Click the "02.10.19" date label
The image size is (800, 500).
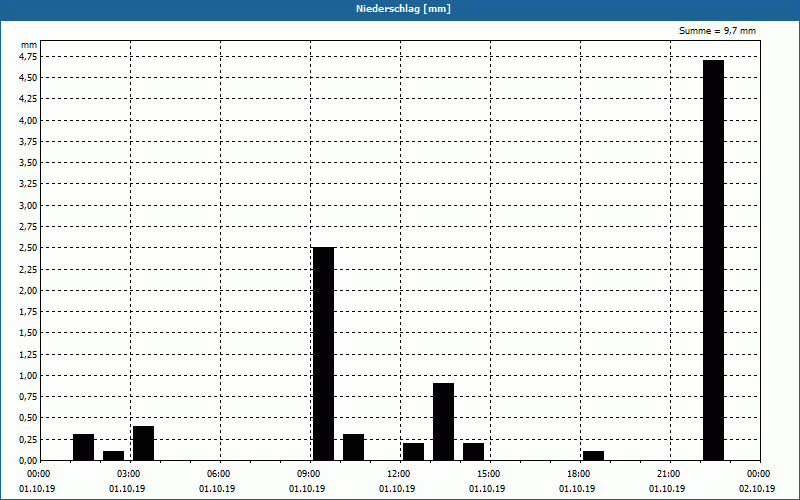tap(757, 489)
